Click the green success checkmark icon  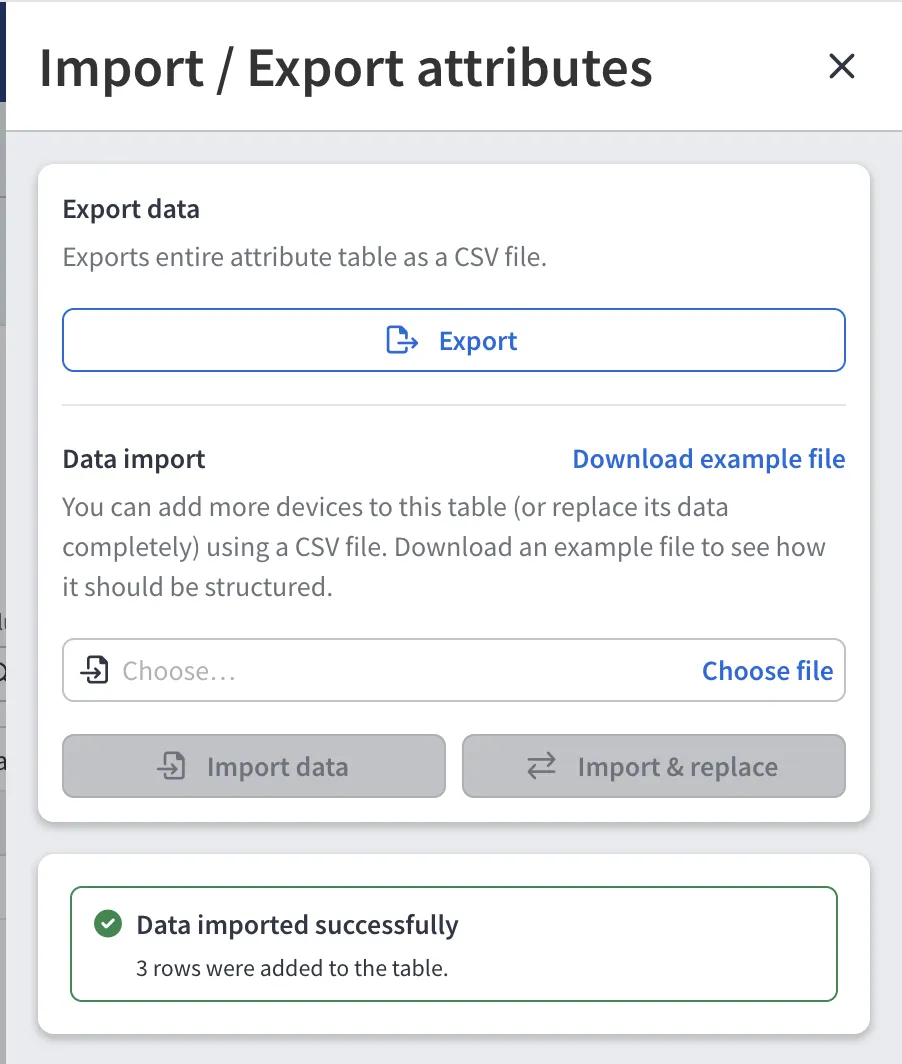pos(107,924)
